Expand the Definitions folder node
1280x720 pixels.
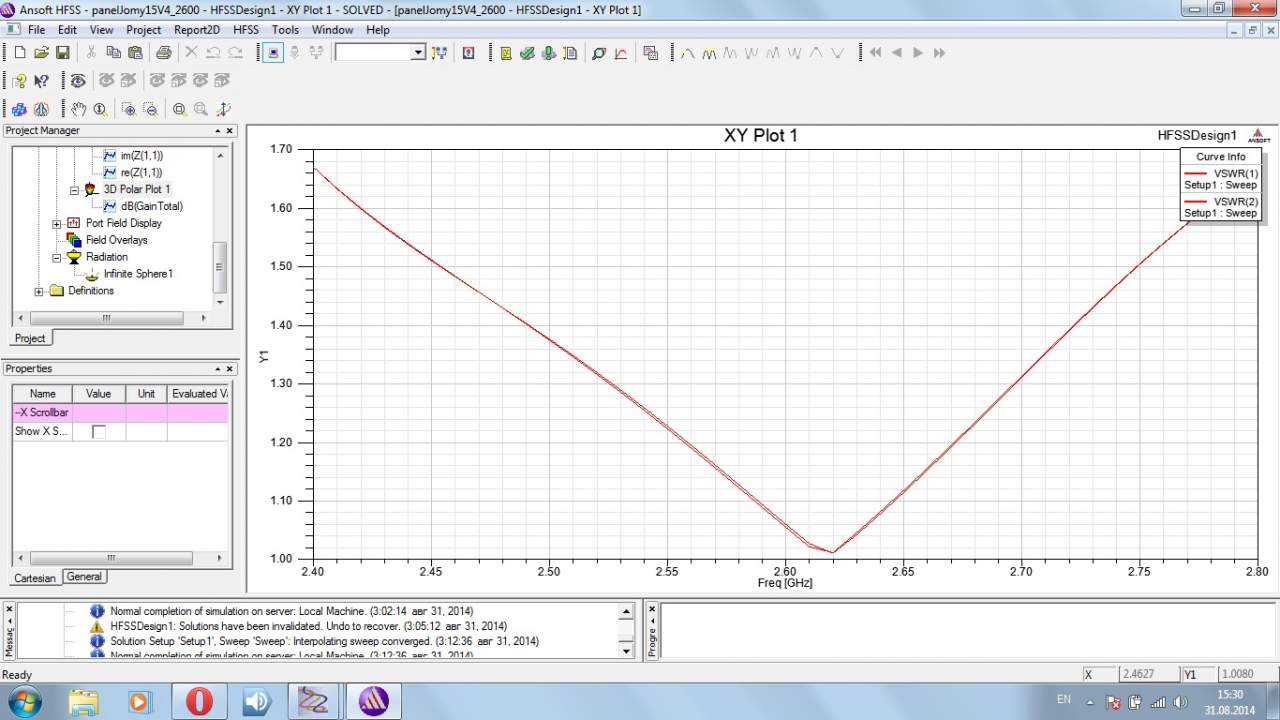coord(39,291)
